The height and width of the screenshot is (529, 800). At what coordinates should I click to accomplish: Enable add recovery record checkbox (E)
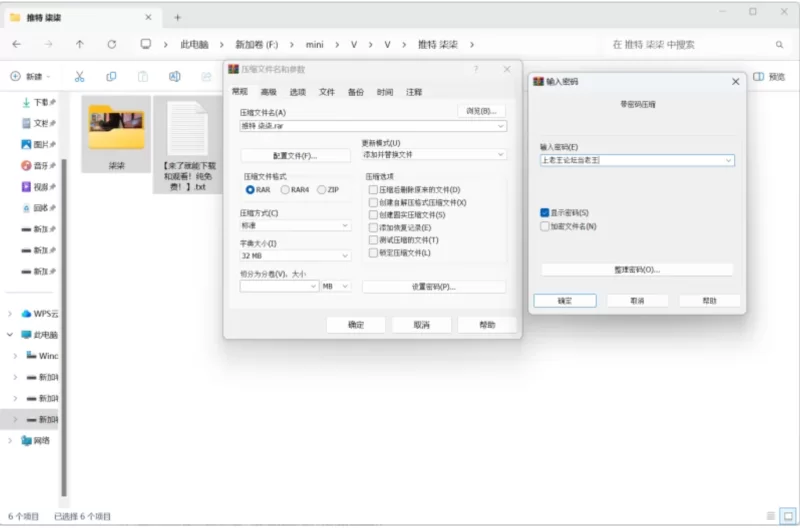click(x=373, y=228)
